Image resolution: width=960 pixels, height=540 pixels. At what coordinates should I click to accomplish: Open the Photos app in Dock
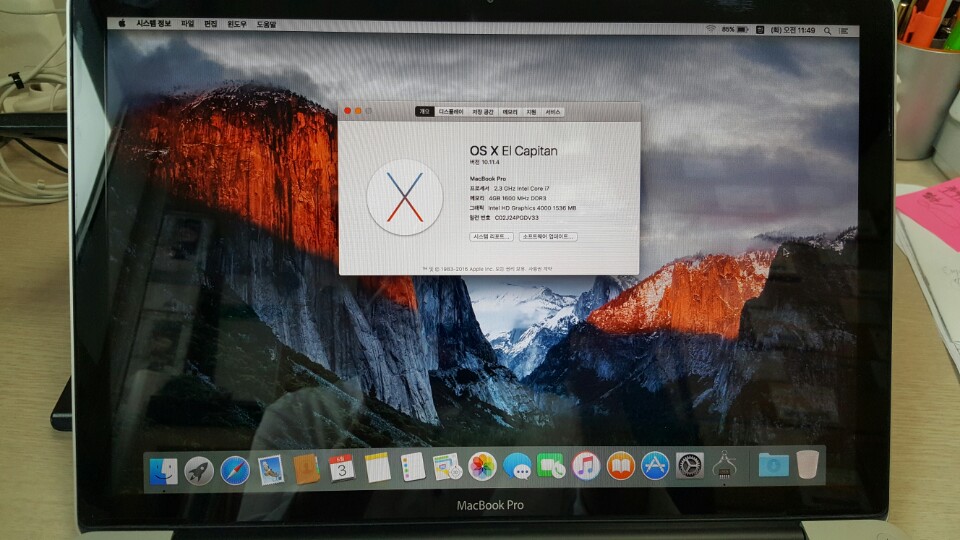coord(483,466)
